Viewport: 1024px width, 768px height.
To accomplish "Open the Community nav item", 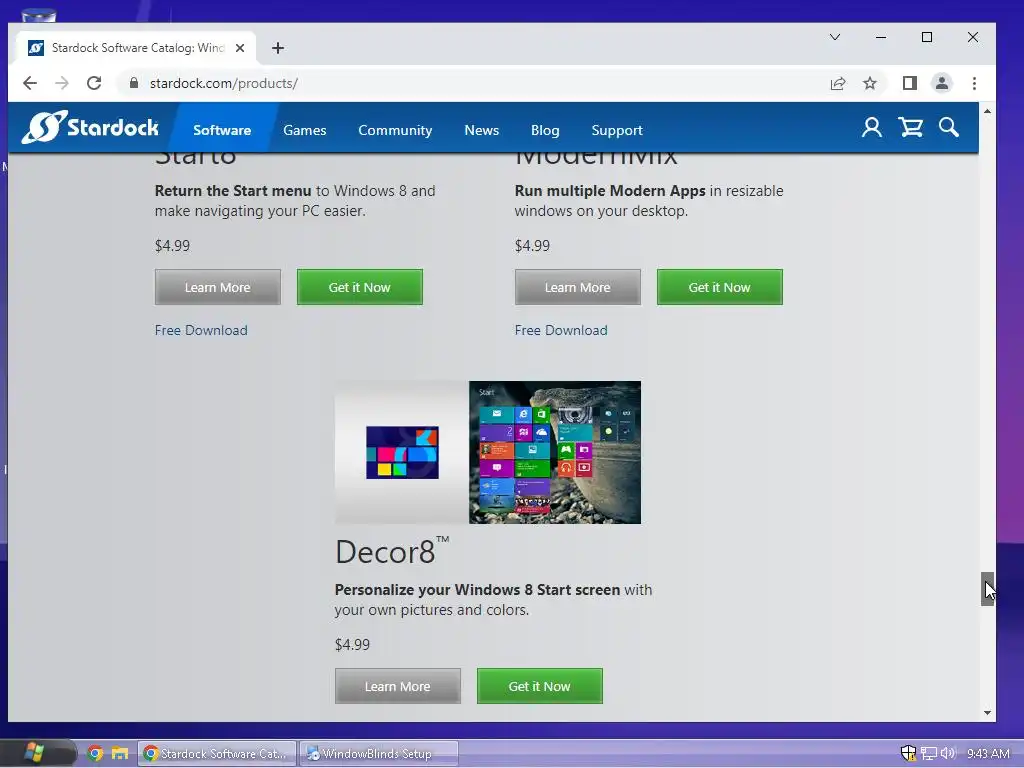I will (395, 130).
